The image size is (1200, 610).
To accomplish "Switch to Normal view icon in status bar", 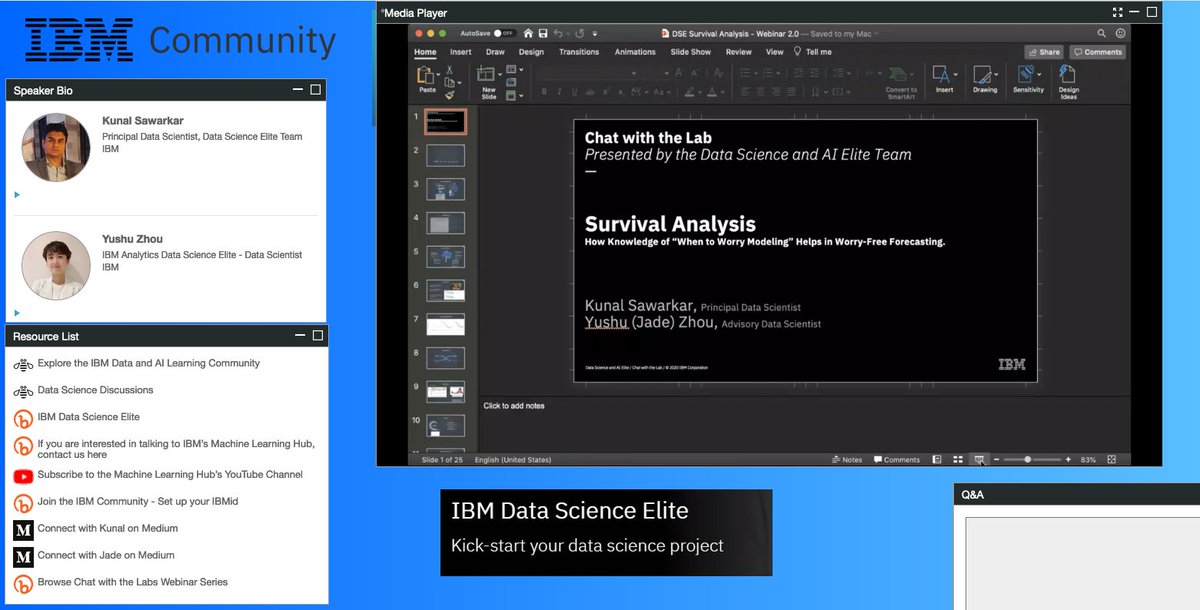I will pyautogui.click(x=937, y=459).
